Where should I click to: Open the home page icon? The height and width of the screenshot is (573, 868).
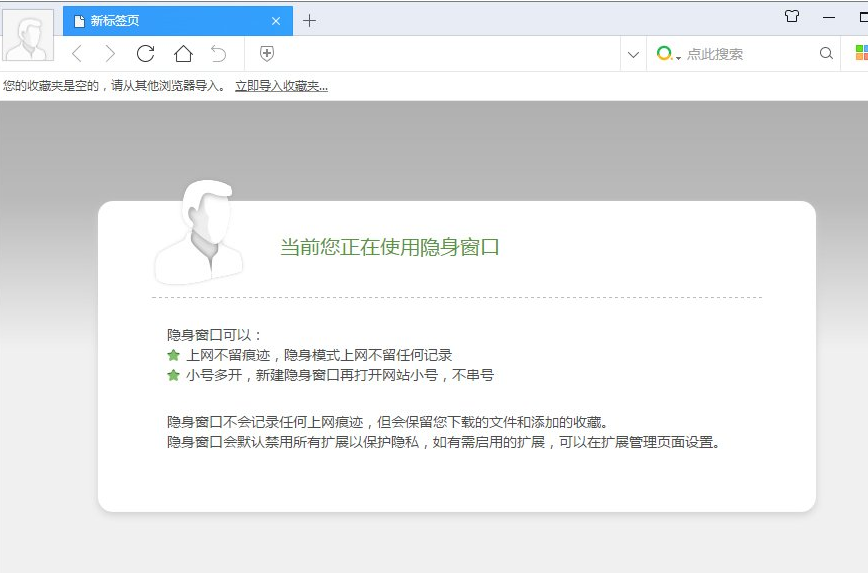click(183, 54)
